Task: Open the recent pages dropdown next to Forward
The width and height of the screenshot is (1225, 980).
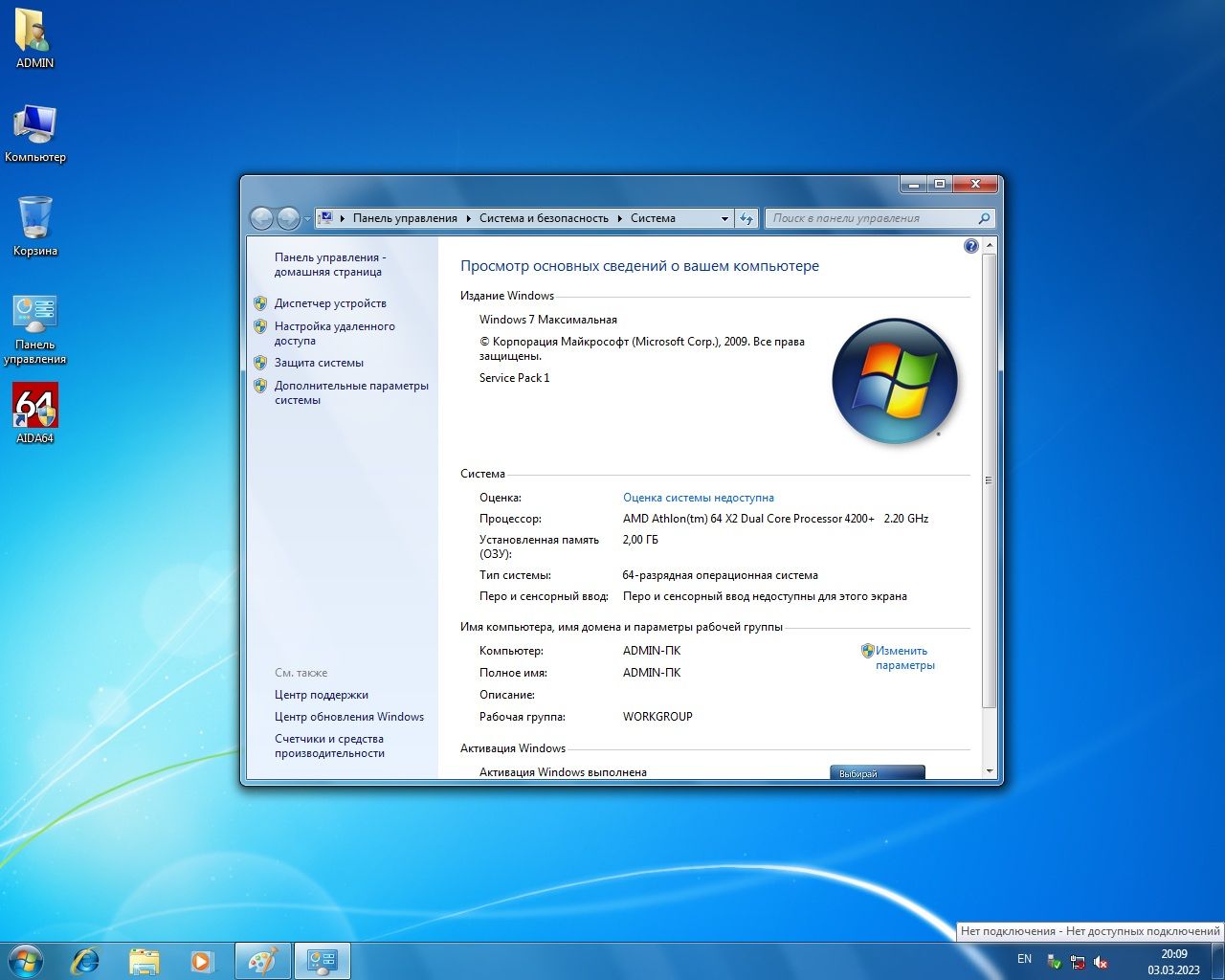Action: (x=307, y=219)
